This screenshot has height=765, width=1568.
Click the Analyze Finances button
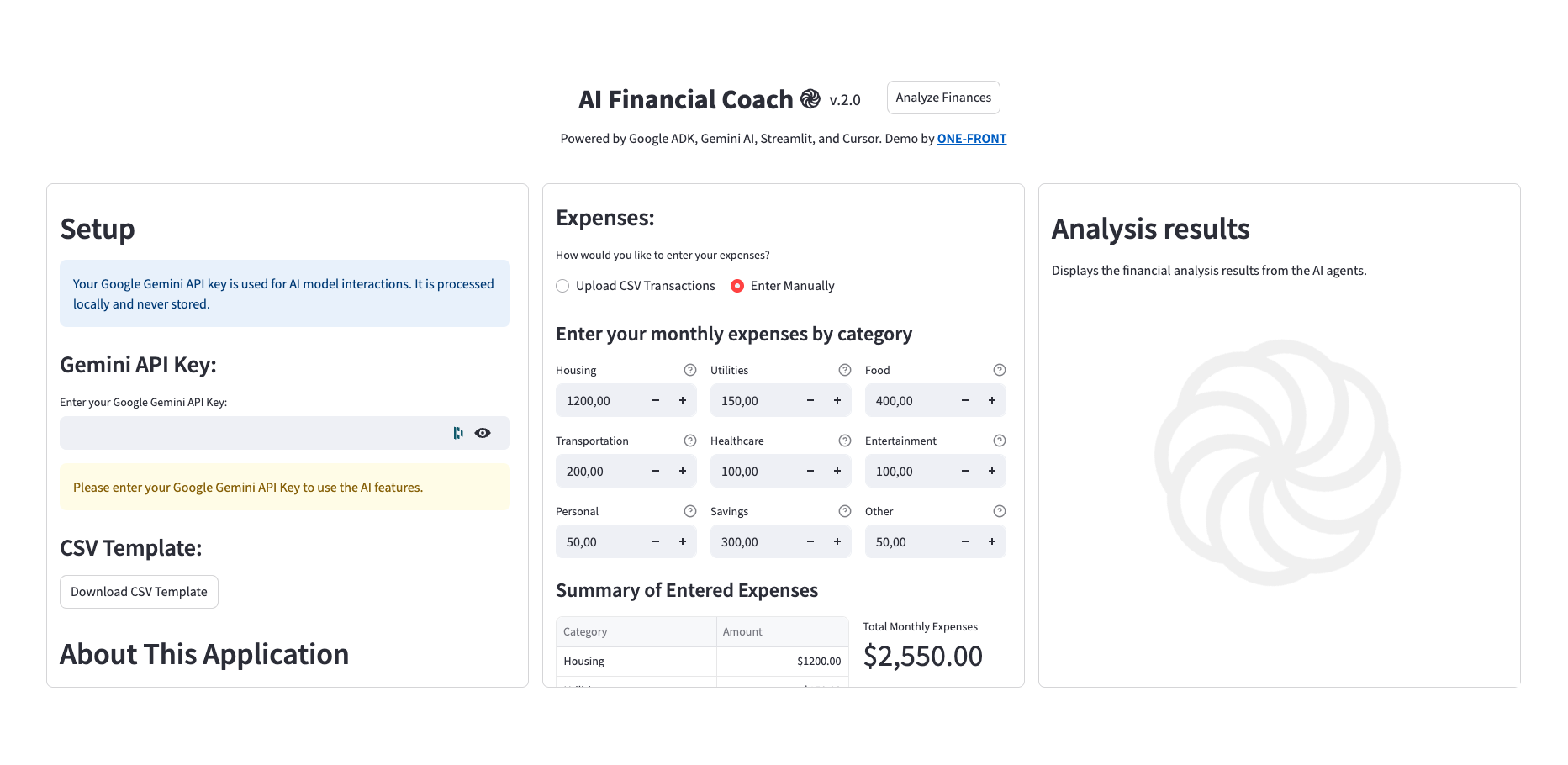(943, 98)
